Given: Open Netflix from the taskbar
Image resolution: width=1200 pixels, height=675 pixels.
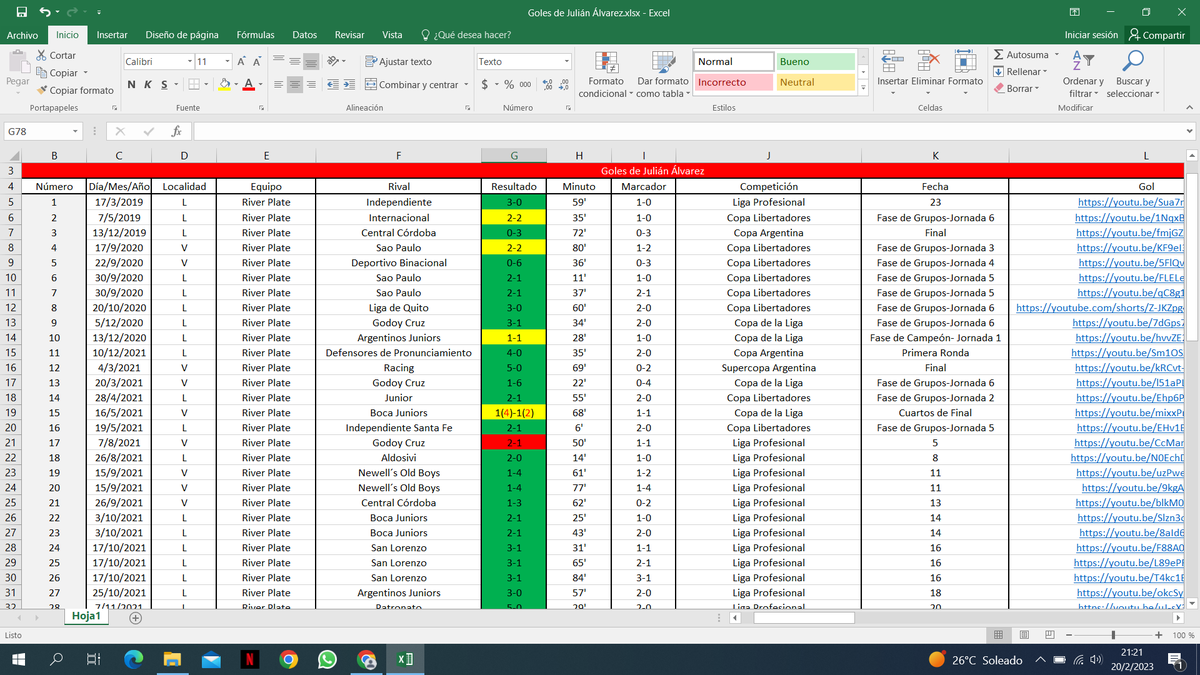Looking at the screenshot, I should click(250, 659).
